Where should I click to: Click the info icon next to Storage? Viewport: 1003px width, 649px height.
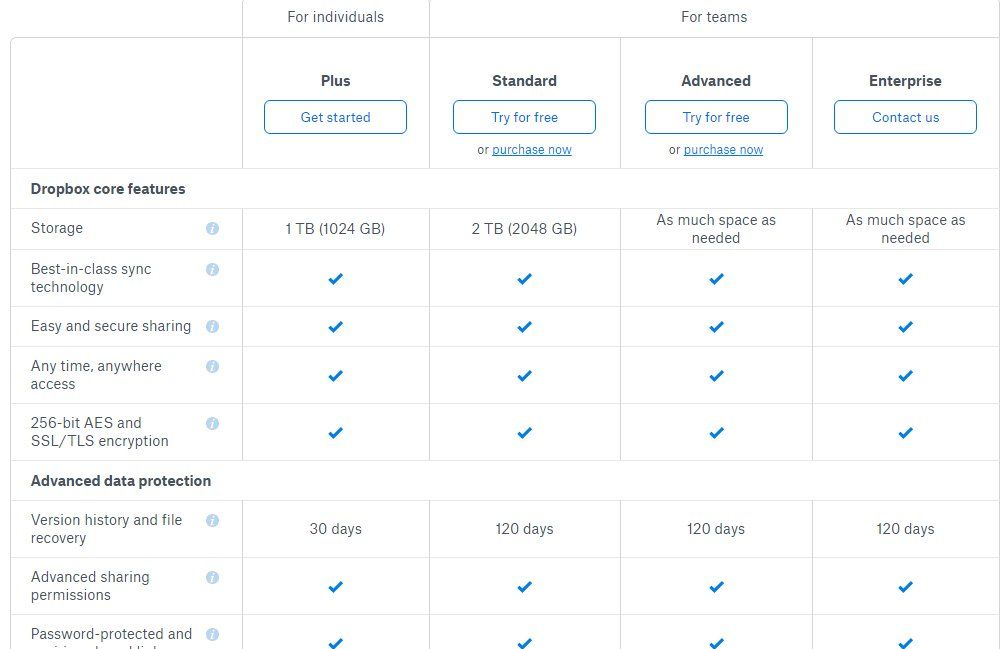pyautogui.click(x=212, y=228)
